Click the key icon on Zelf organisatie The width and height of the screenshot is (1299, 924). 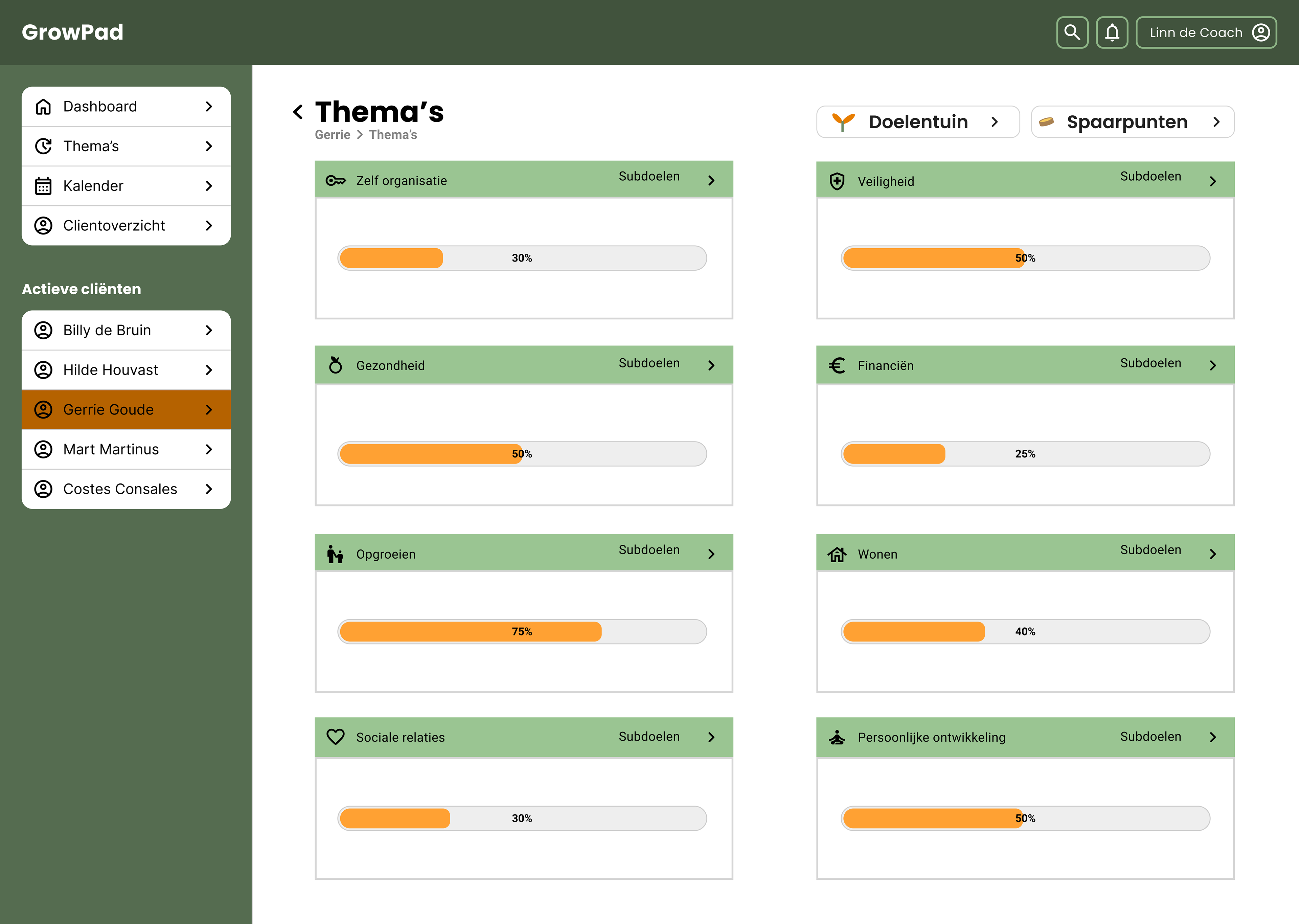coord(336,180)
